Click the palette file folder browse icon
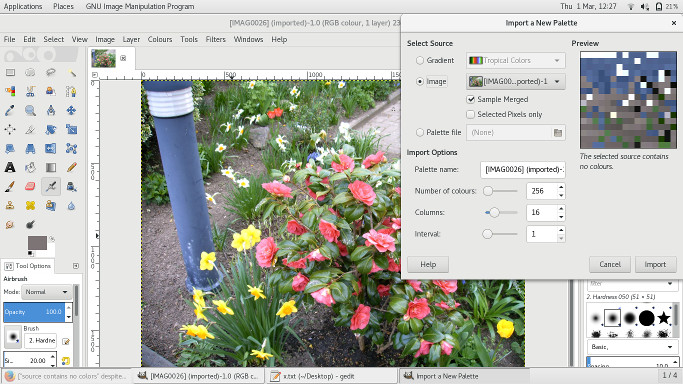 coord(558,132)
